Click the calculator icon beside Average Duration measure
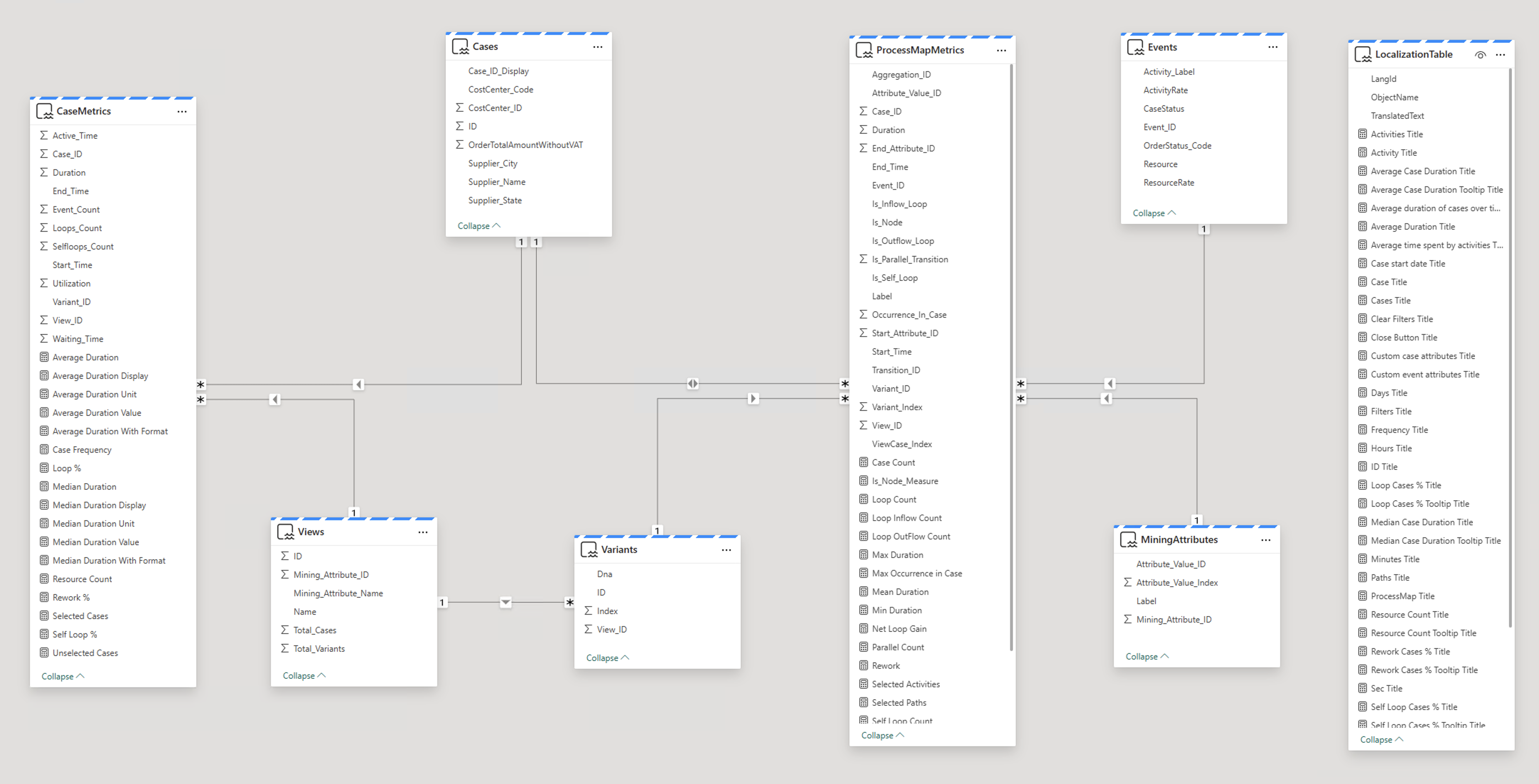The height and width of the screenshot is (784, 1539). pyautogui.click(x=44, y=357)
